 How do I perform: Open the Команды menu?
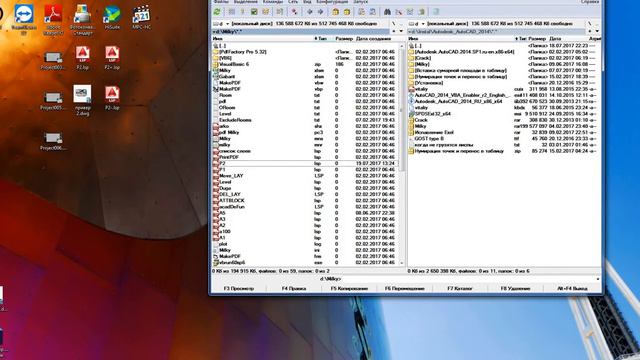(x=273, y=2)
